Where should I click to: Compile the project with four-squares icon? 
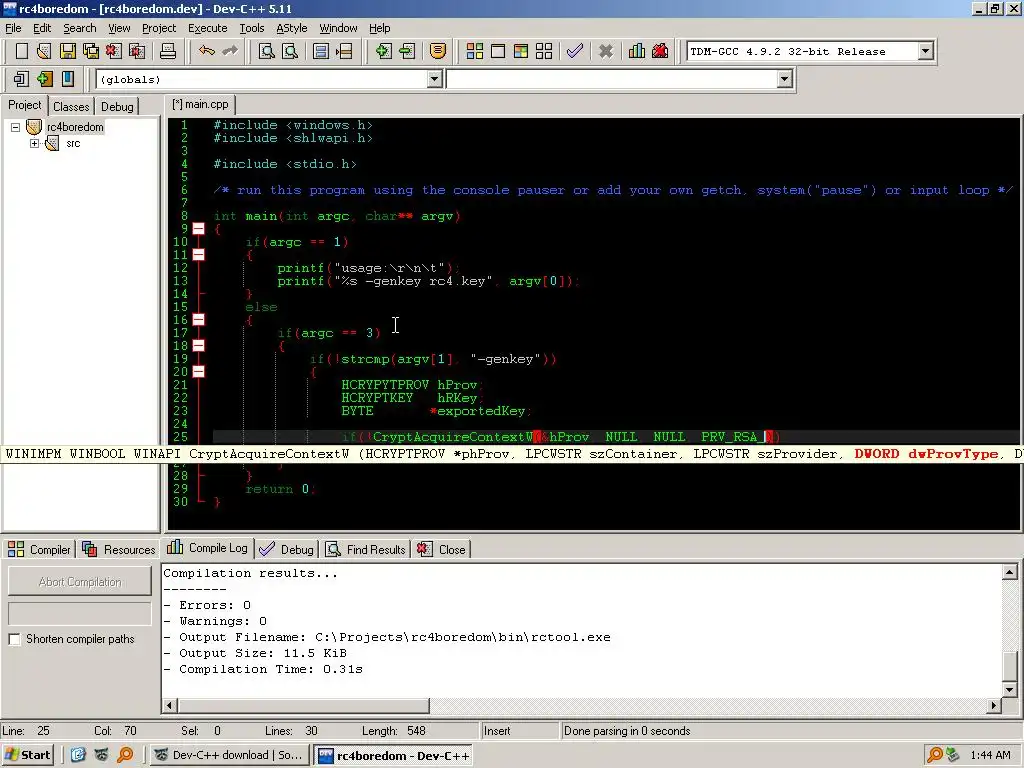click(475, 51)
